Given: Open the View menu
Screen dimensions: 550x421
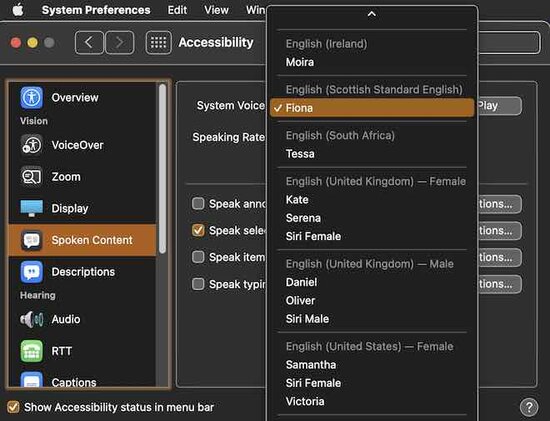Looking at the screenshot, I should (x=216, y=10).
